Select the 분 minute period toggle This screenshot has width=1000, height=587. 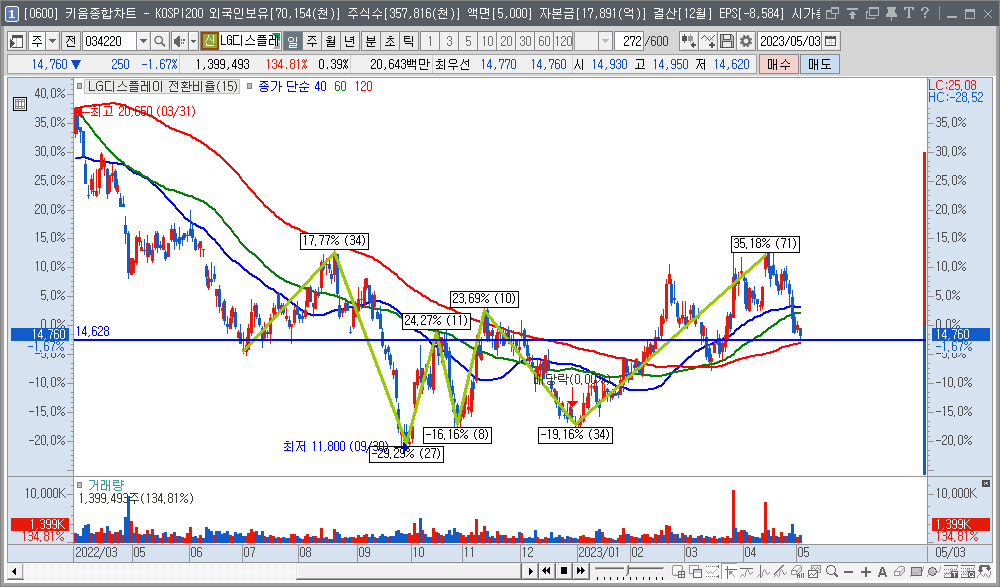pyautogui.click(x=371, y=41)
